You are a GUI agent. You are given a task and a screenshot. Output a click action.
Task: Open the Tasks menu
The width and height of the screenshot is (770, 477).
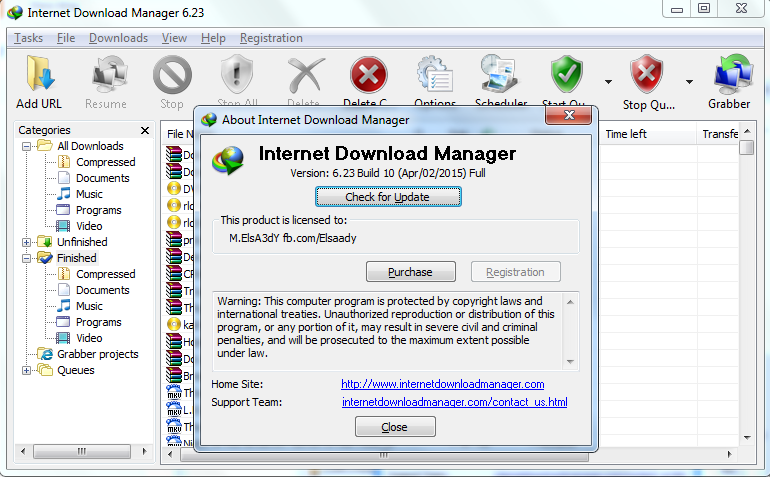pos(28,38)
